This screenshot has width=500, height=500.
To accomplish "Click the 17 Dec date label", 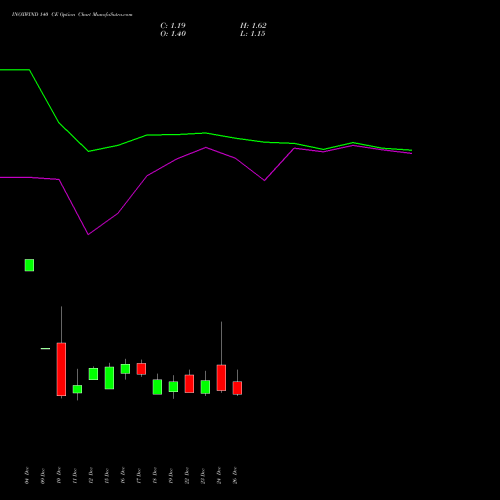I will [x=139, y=476].
